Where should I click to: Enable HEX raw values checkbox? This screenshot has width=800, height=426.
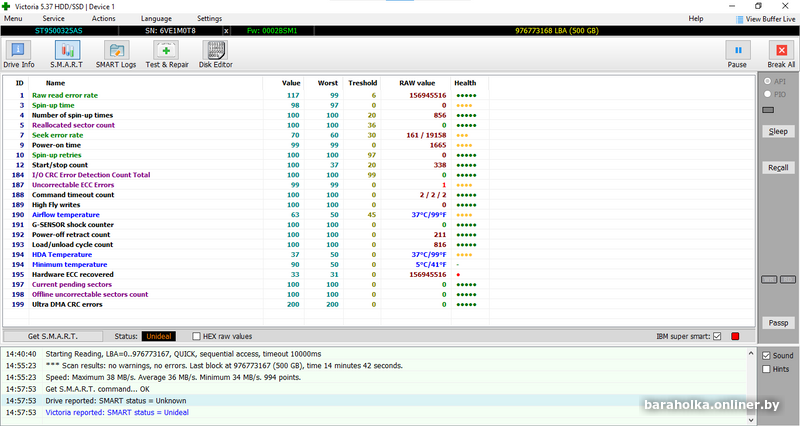[x=196, y=336]
